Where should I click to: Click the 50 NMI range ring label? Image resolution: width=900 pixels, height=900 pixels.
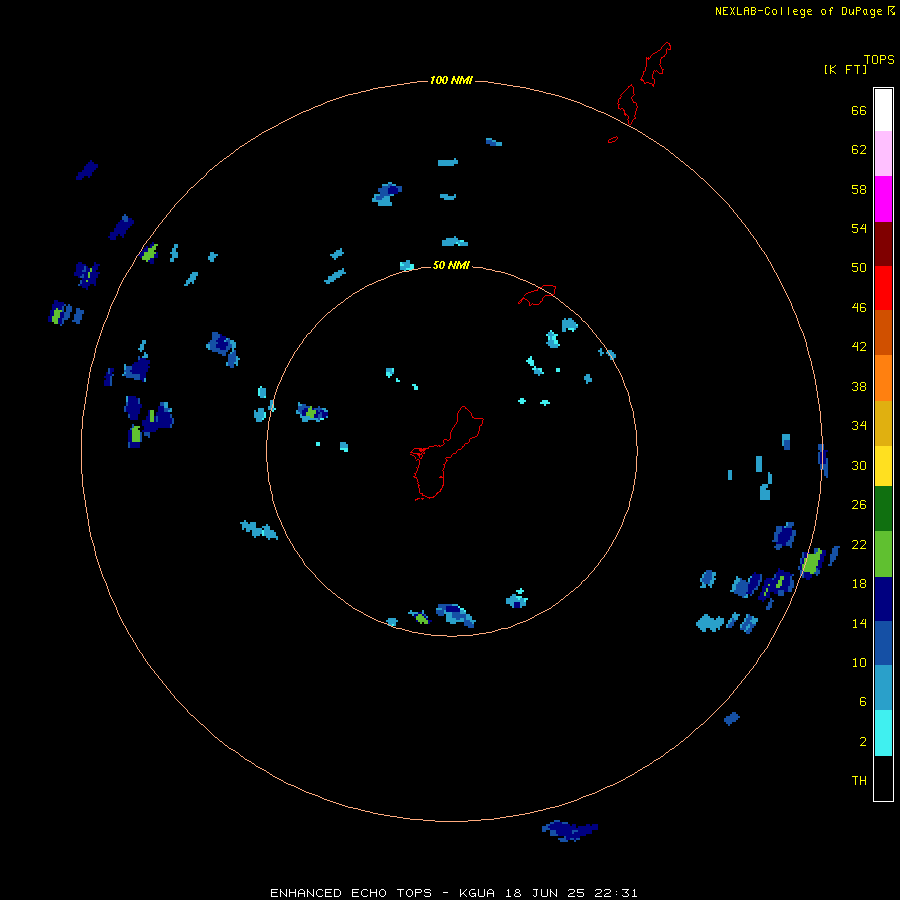(x=451, y=265)
